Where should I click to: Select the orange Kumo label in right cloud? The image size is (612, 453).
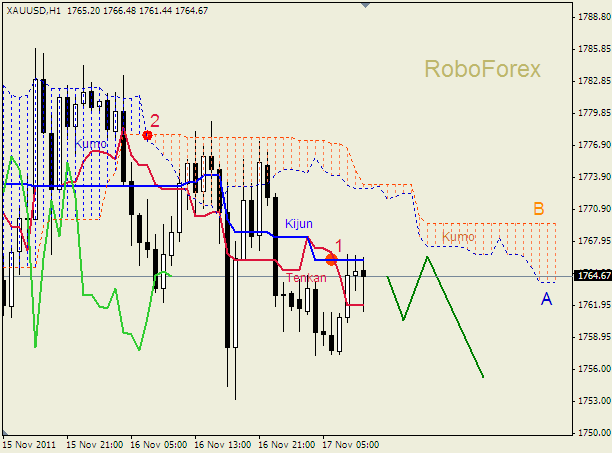point(458,236)
